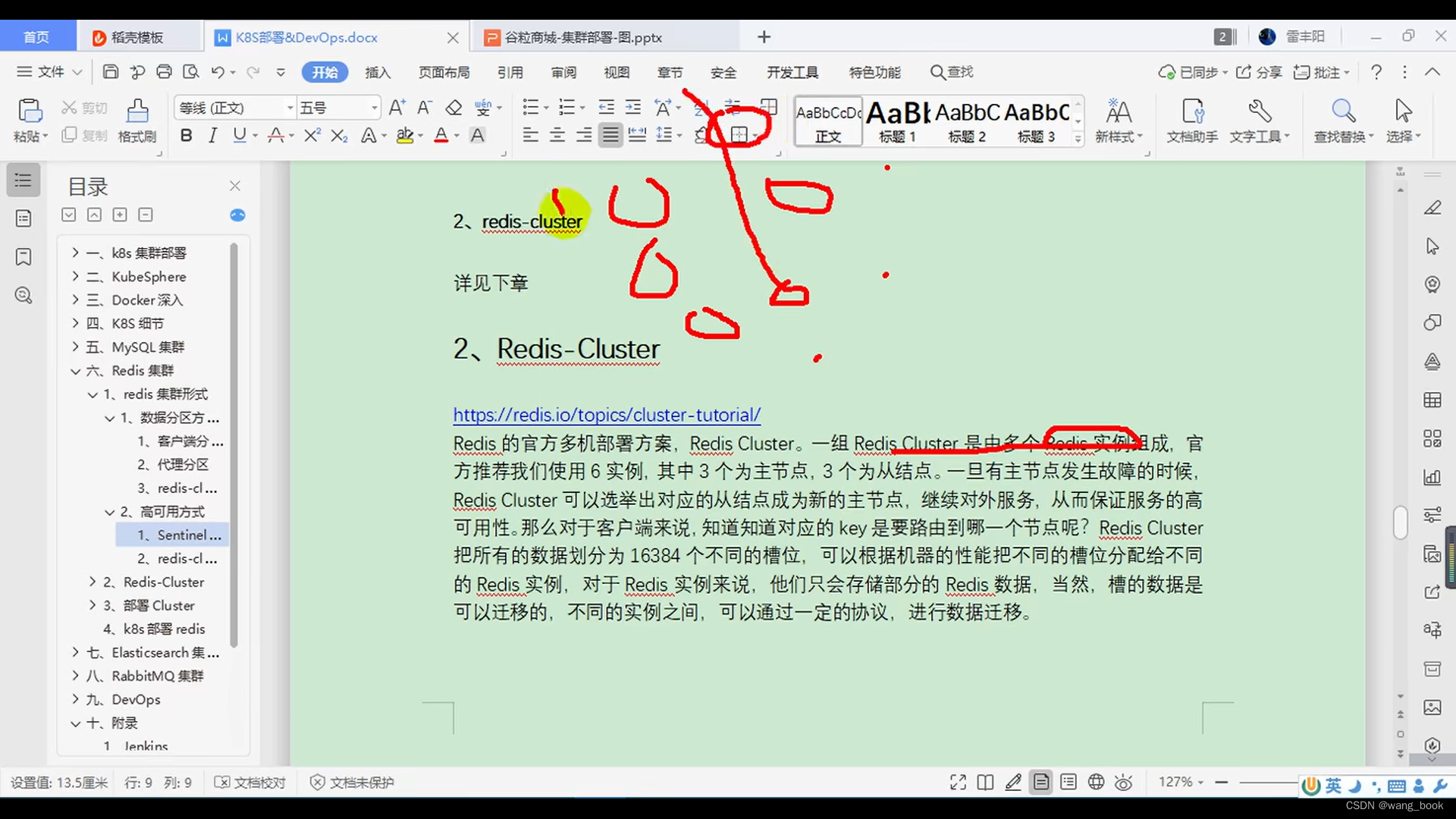
Task: Expand 2、Redis-Cluster outline node
Action: [x=93, y=582]
